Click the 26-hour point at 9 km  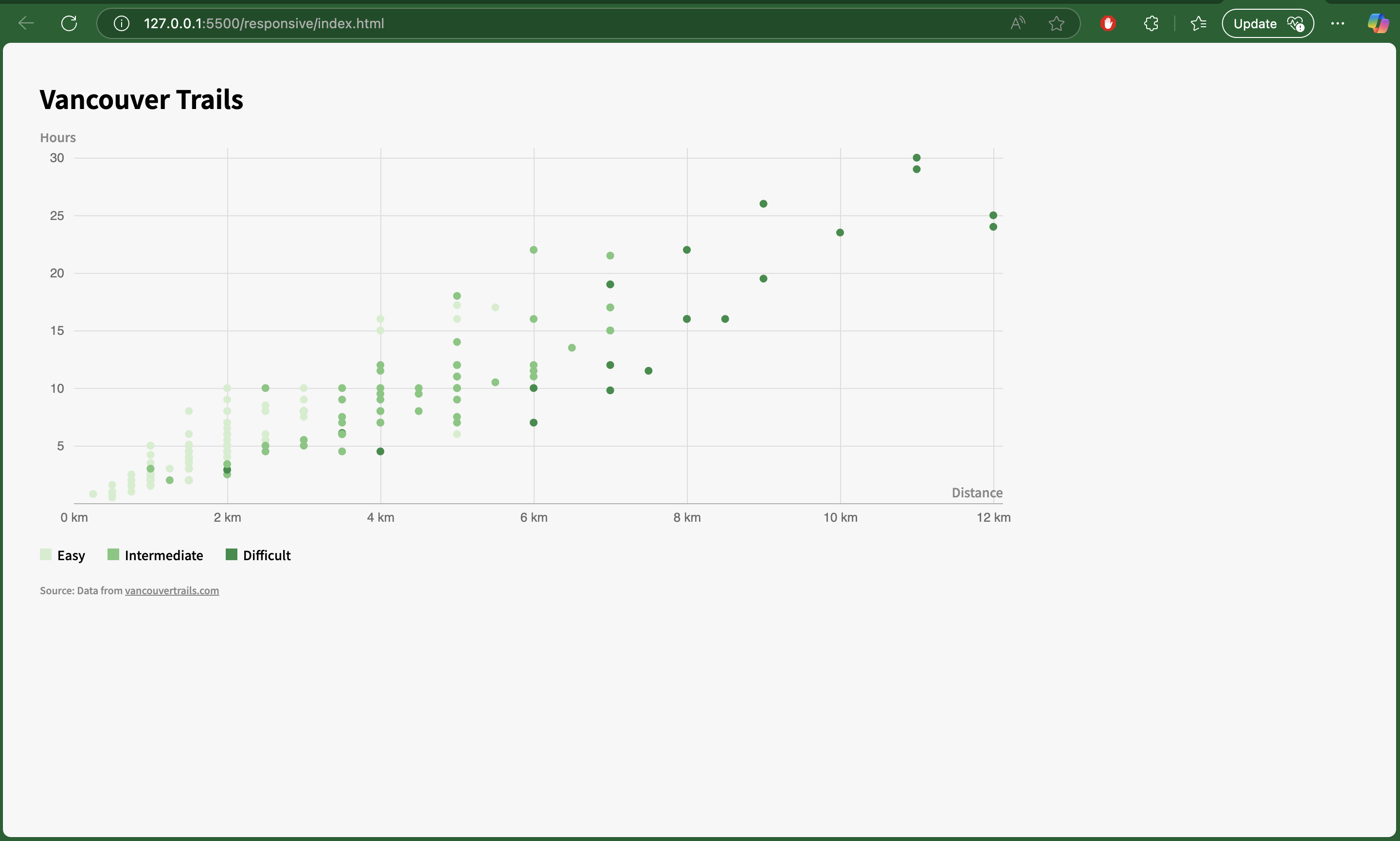(763, 203)
